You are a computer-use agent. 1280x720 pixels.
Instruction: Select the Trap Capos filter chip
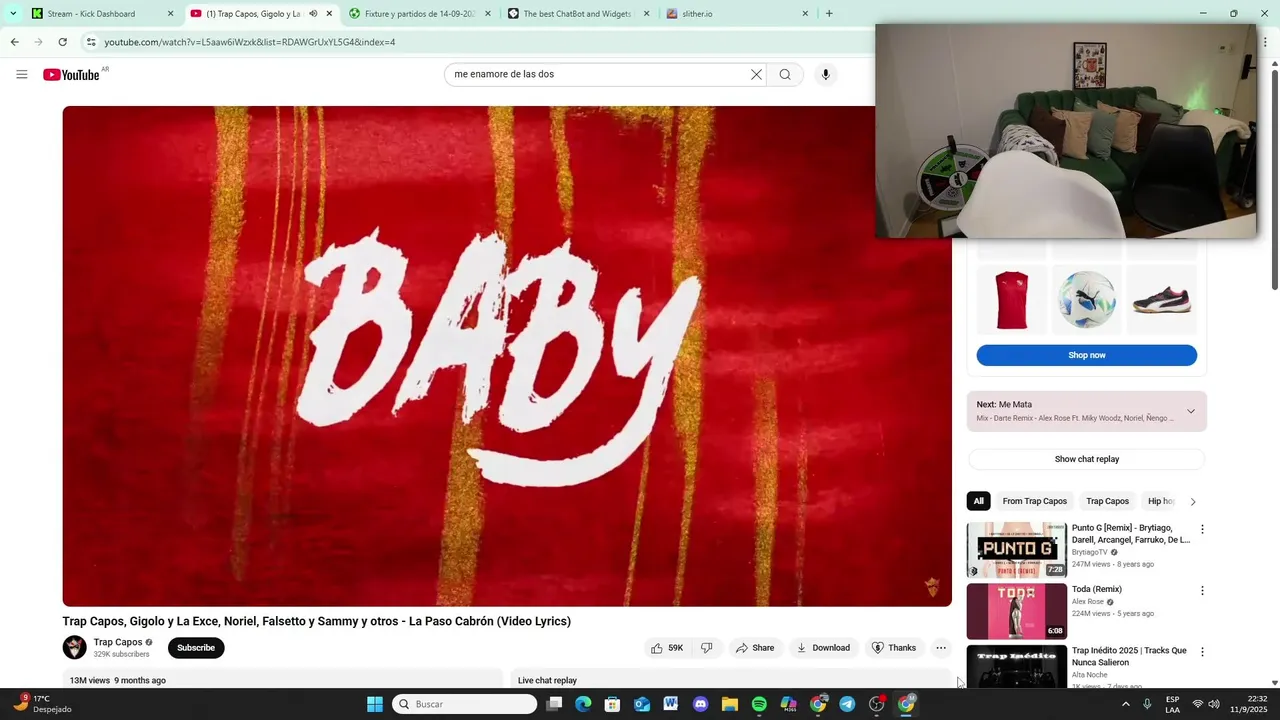click(1107, 501)
